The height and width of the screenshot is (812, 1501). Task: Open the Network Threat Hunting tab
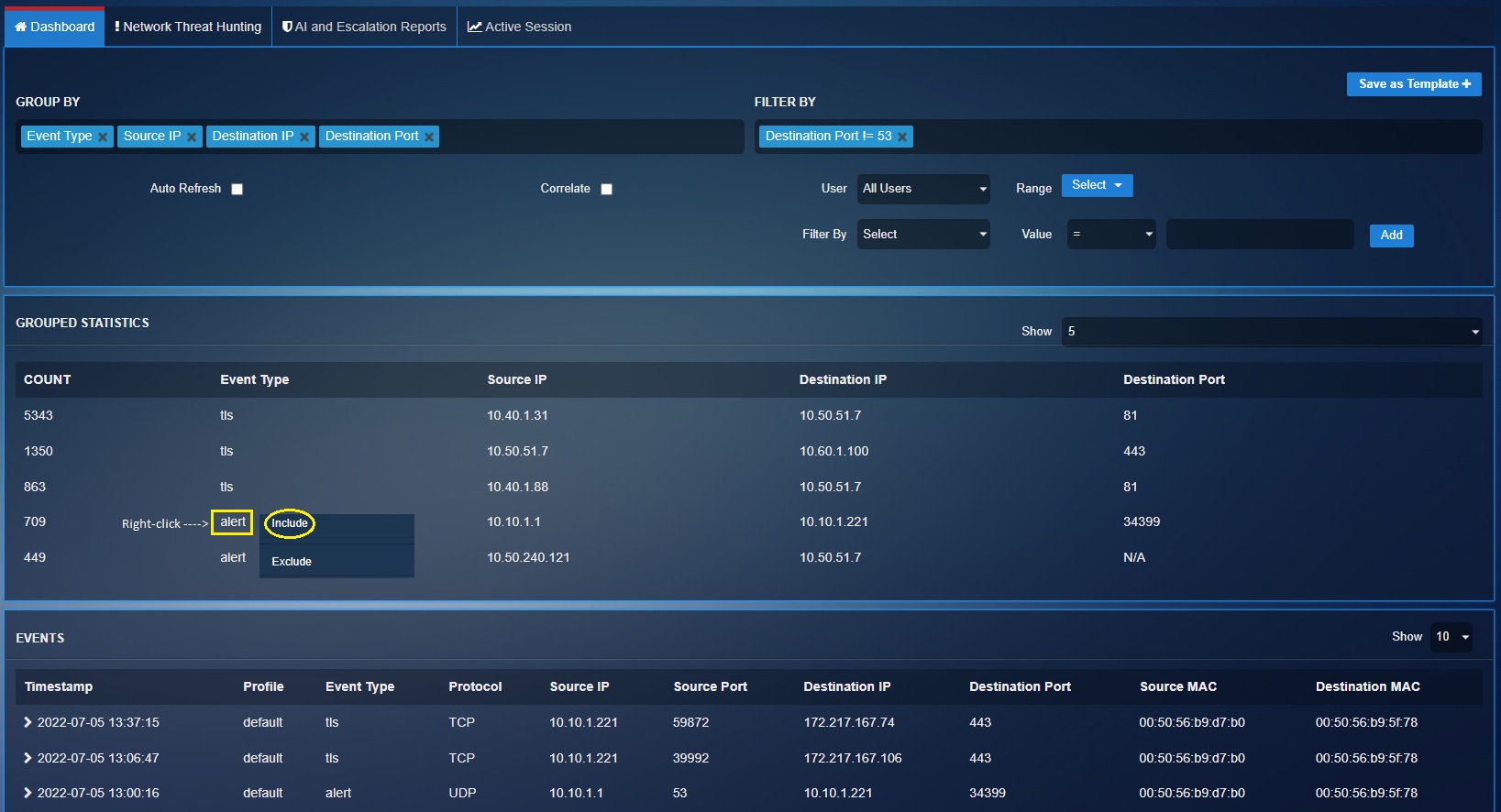pyautogui.click(x=188, y=27)
